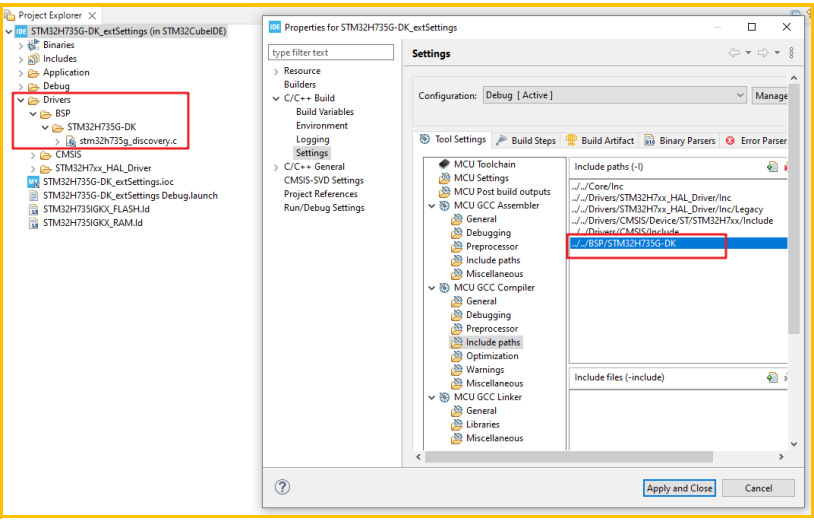This screenshot has height=520, width=814.
Task: Click the horizontal scrollbar in settings
Action: (x=569, y=457)
